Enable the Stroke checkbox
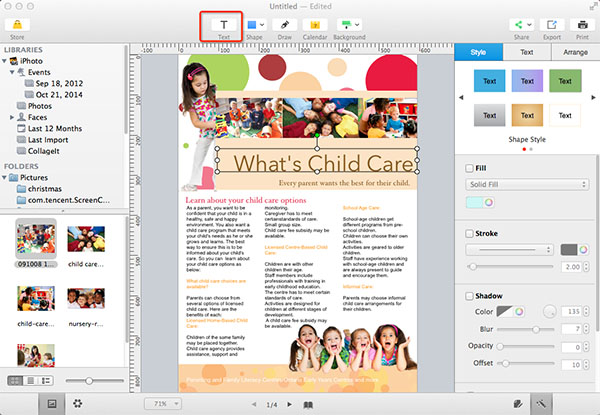 [469, 233]
